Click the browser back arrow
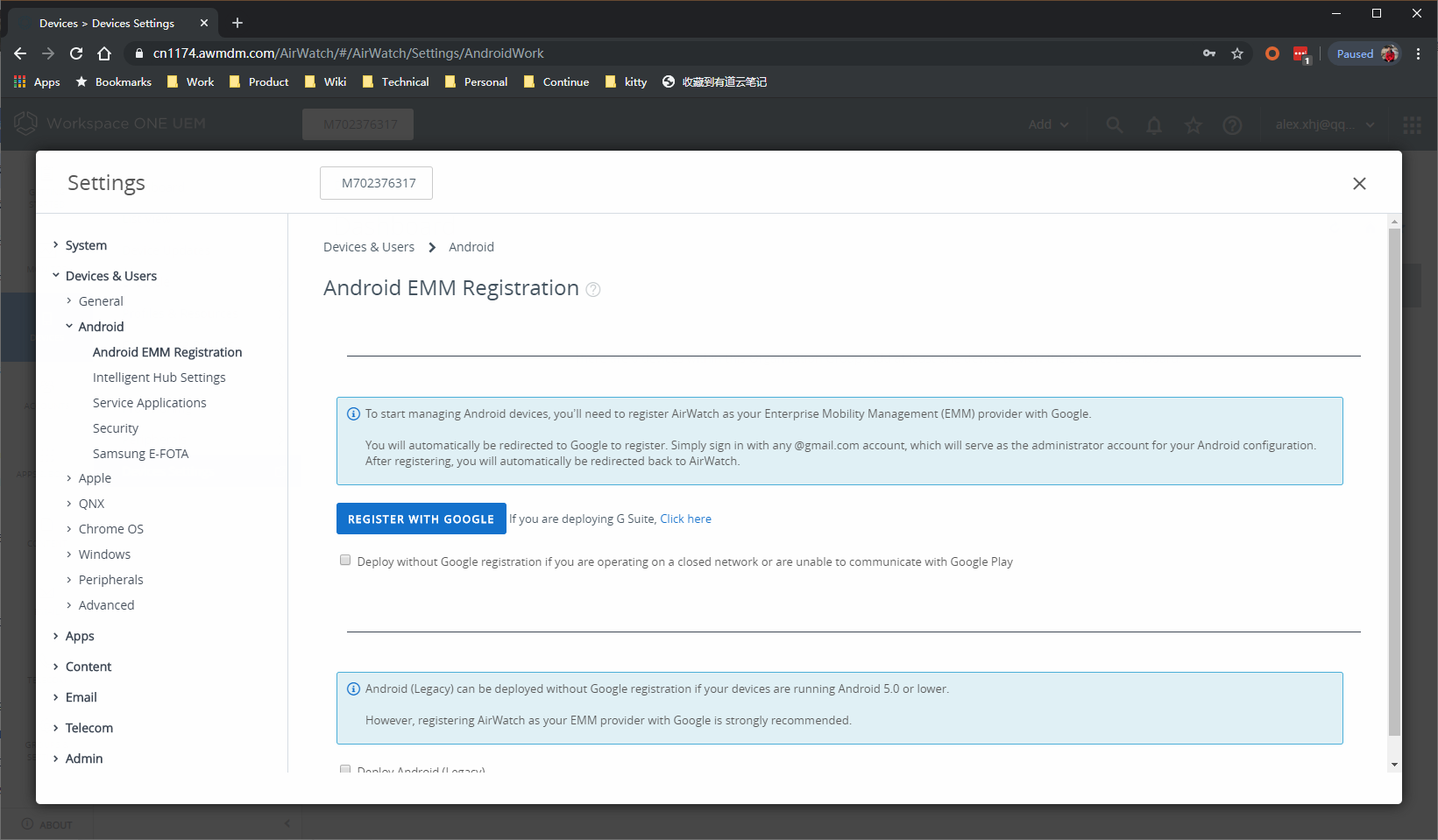The image size is (1438, 840). click(20, 53)
